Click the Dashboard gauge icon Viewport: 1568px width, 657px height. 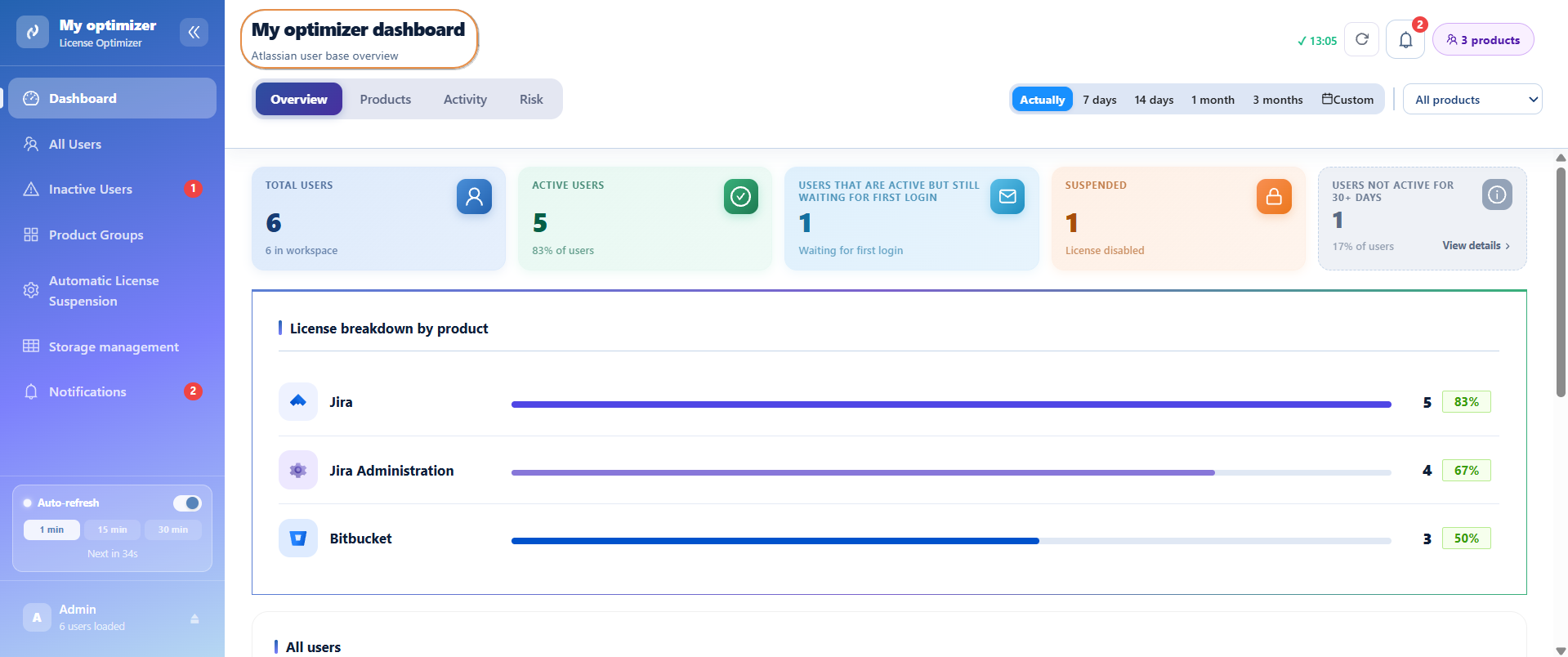(x=31, y=98)
